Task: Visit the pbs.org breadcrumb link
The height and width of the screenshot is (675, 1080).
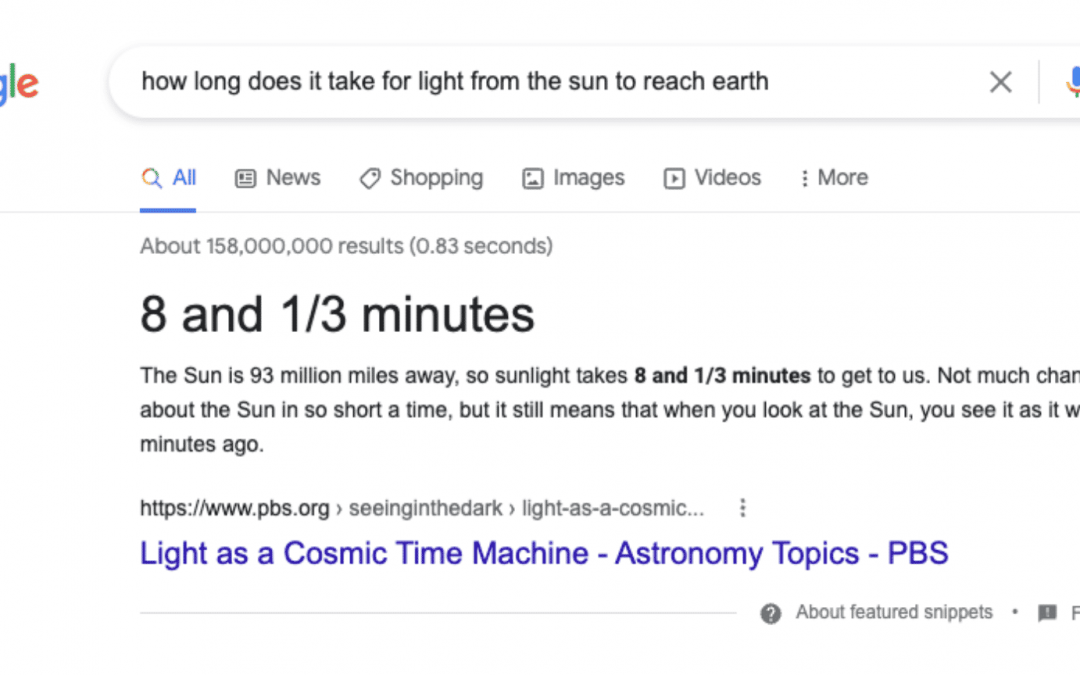Action: [235, 508]
